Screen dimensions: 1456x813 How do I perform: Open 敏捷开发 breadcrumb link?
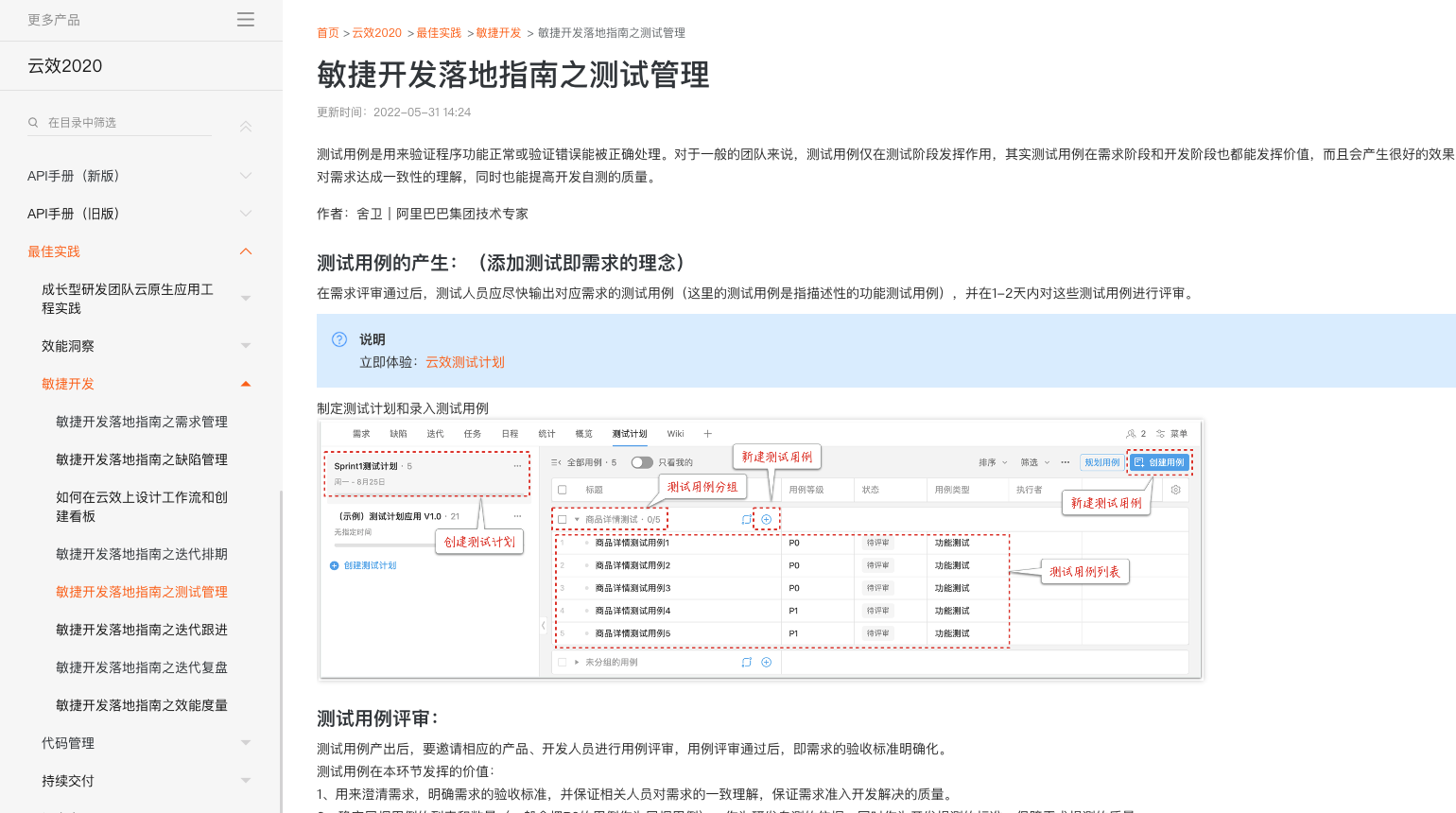(x=498, y=33)
